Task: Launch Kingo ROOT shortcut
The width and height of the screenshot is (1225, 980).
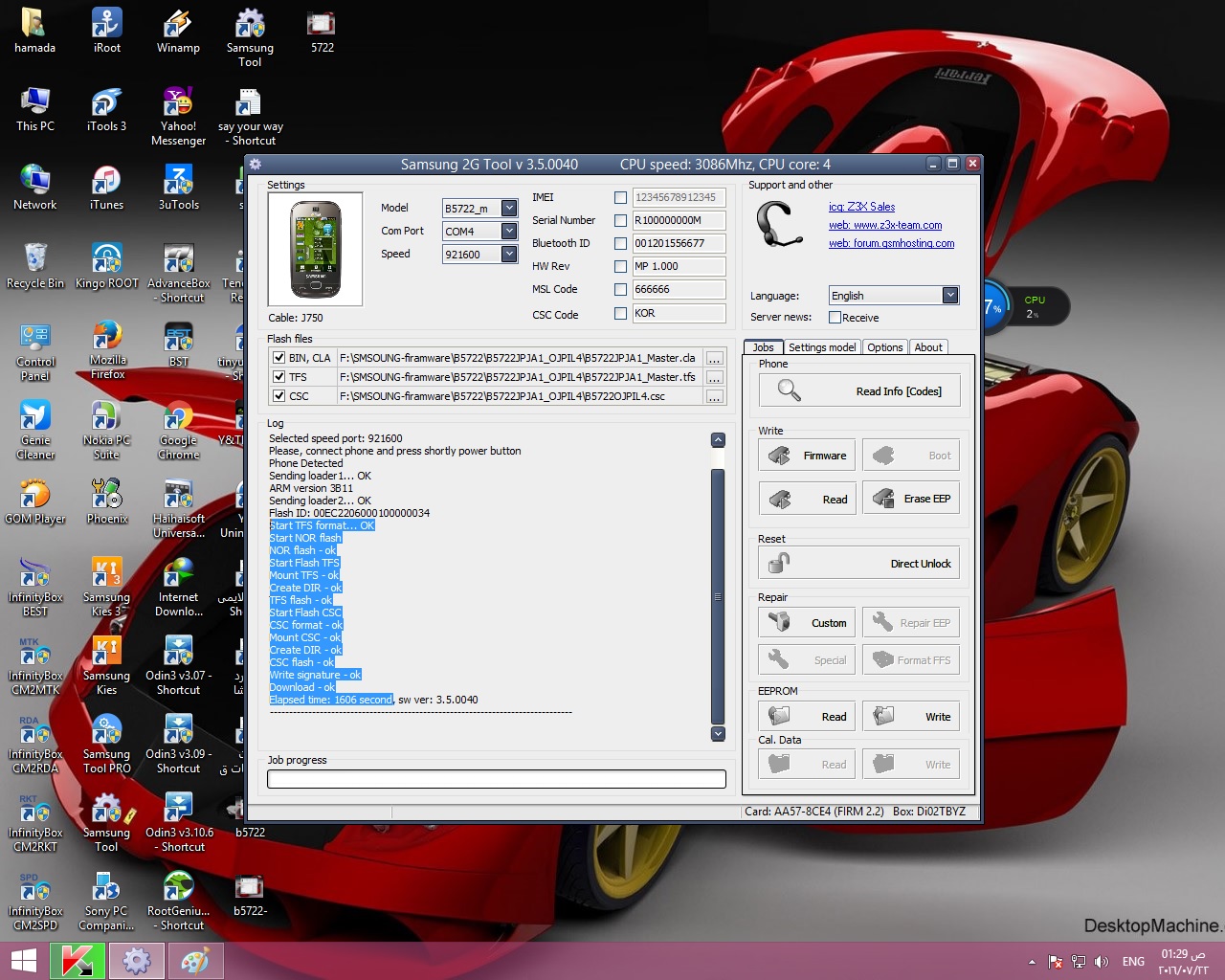Action: tap(106, 266)
